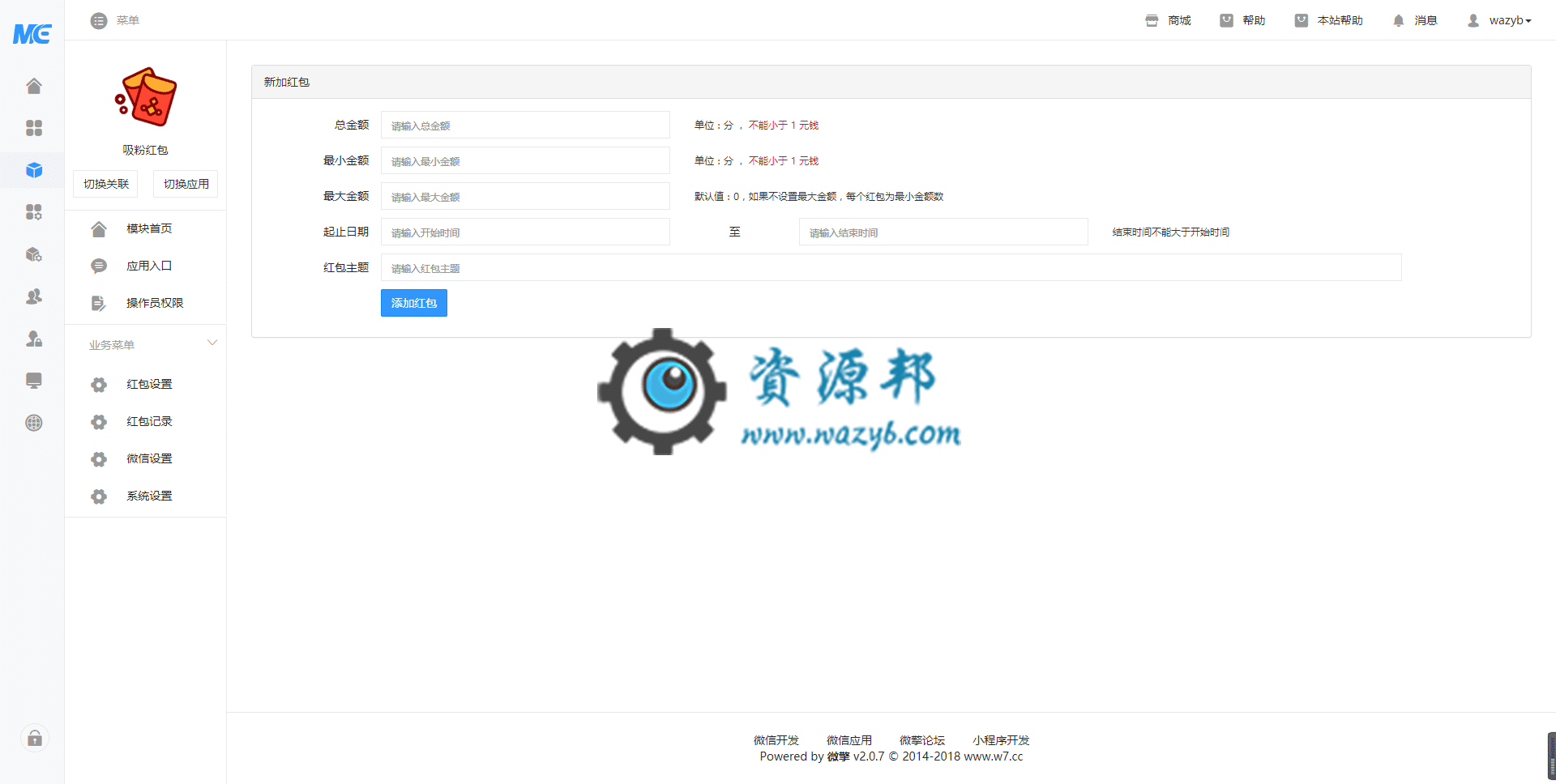This screenshot has height=784, width=1556.
Task: Click the 吸粉红包 red envelope app icon
Action: tap(146, 97)
